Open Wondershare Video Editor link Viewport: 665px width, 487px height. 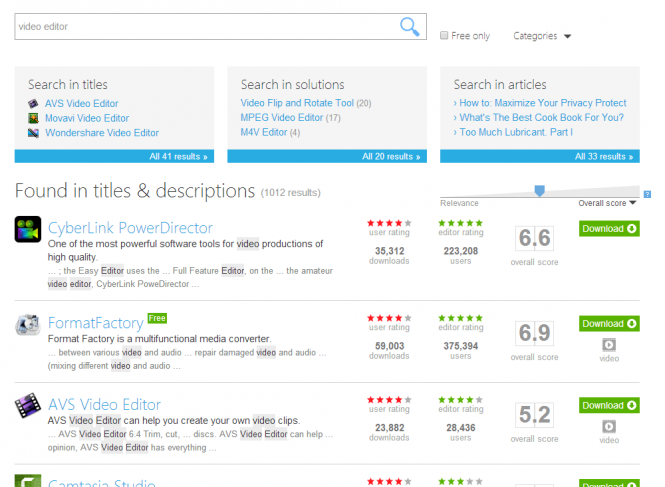click(x=102, y=133)
